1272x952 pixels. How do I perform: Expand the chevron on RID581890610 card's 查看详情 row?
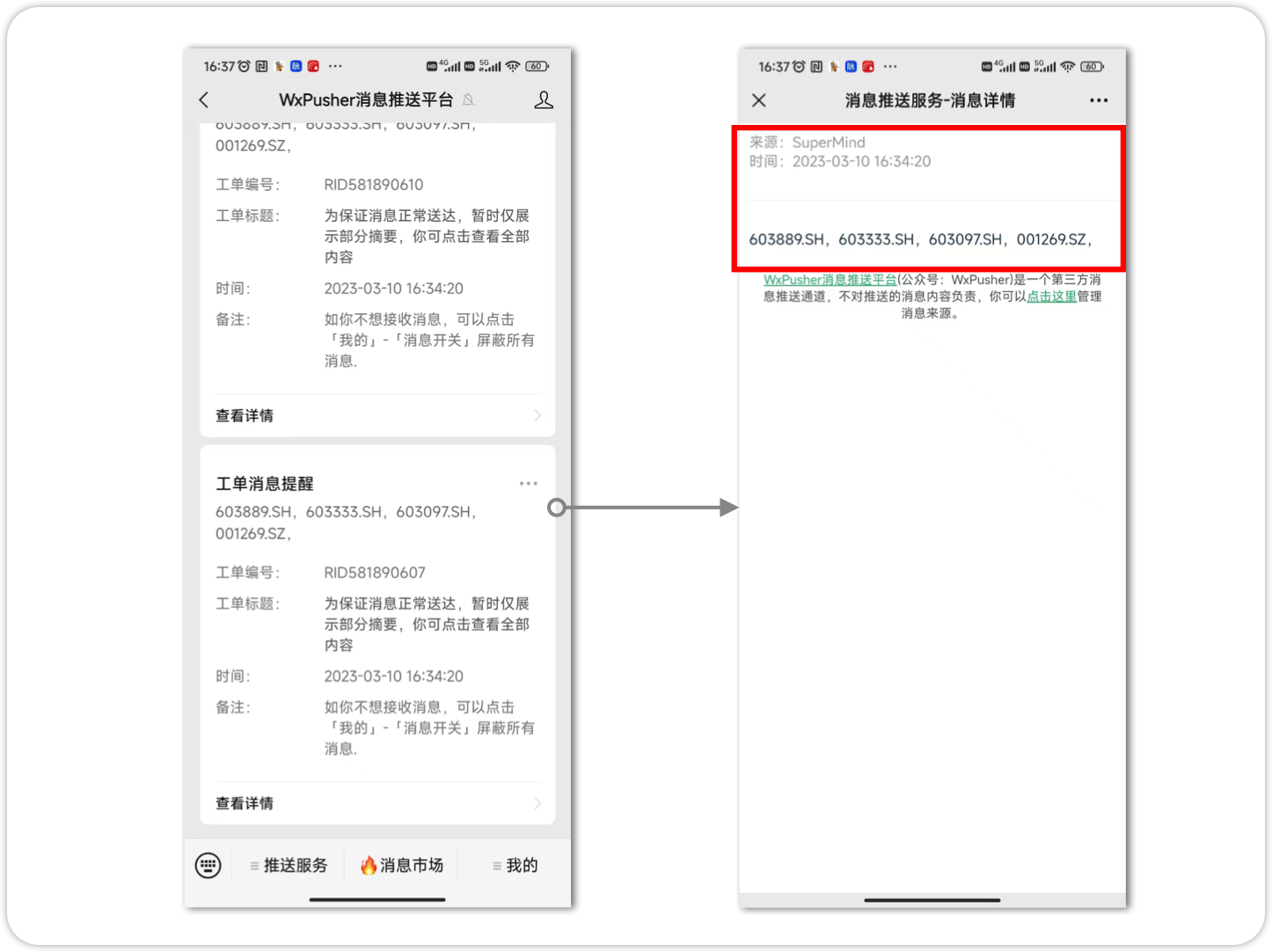click(x=537, y=415)
